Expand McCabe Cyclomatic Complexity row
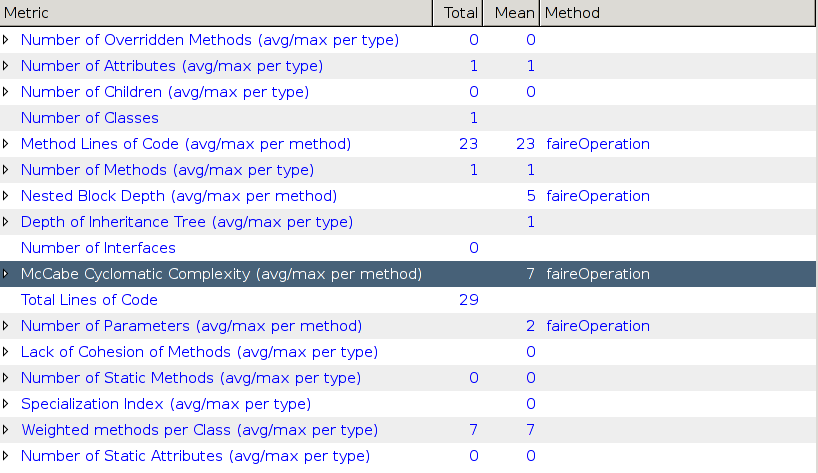Viewport: 818px width, 473px height. (6, 274)
